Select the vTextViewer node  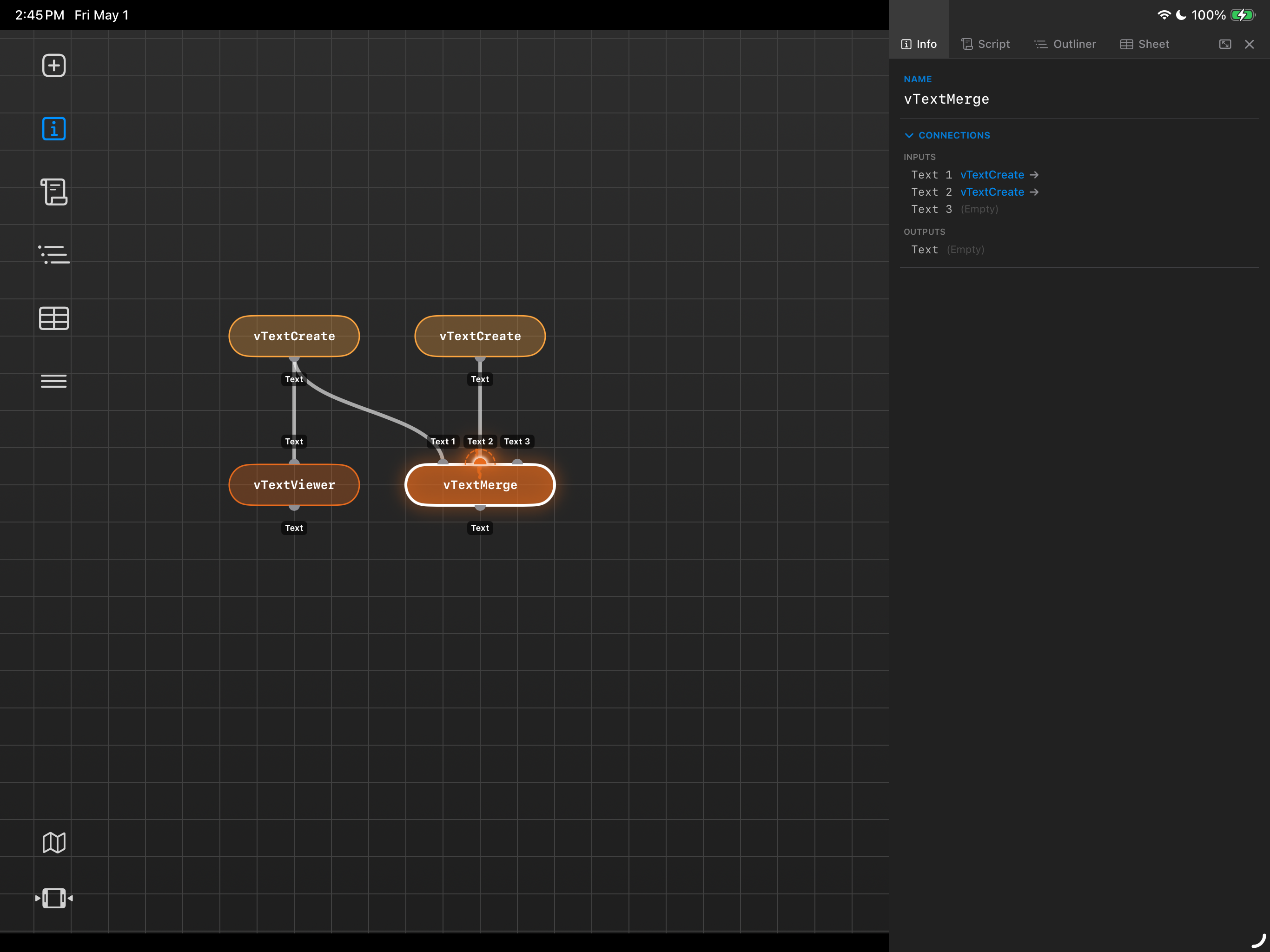[294, 485]
